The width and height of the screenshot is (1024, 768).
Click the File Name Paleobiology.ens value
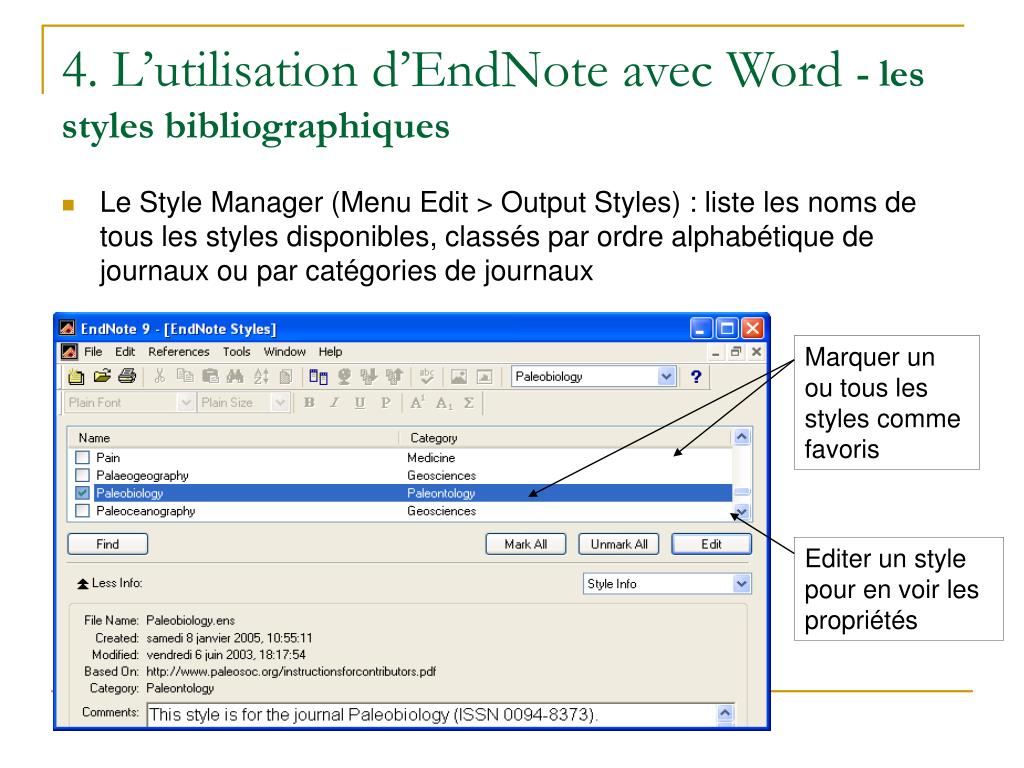point(190,620)
